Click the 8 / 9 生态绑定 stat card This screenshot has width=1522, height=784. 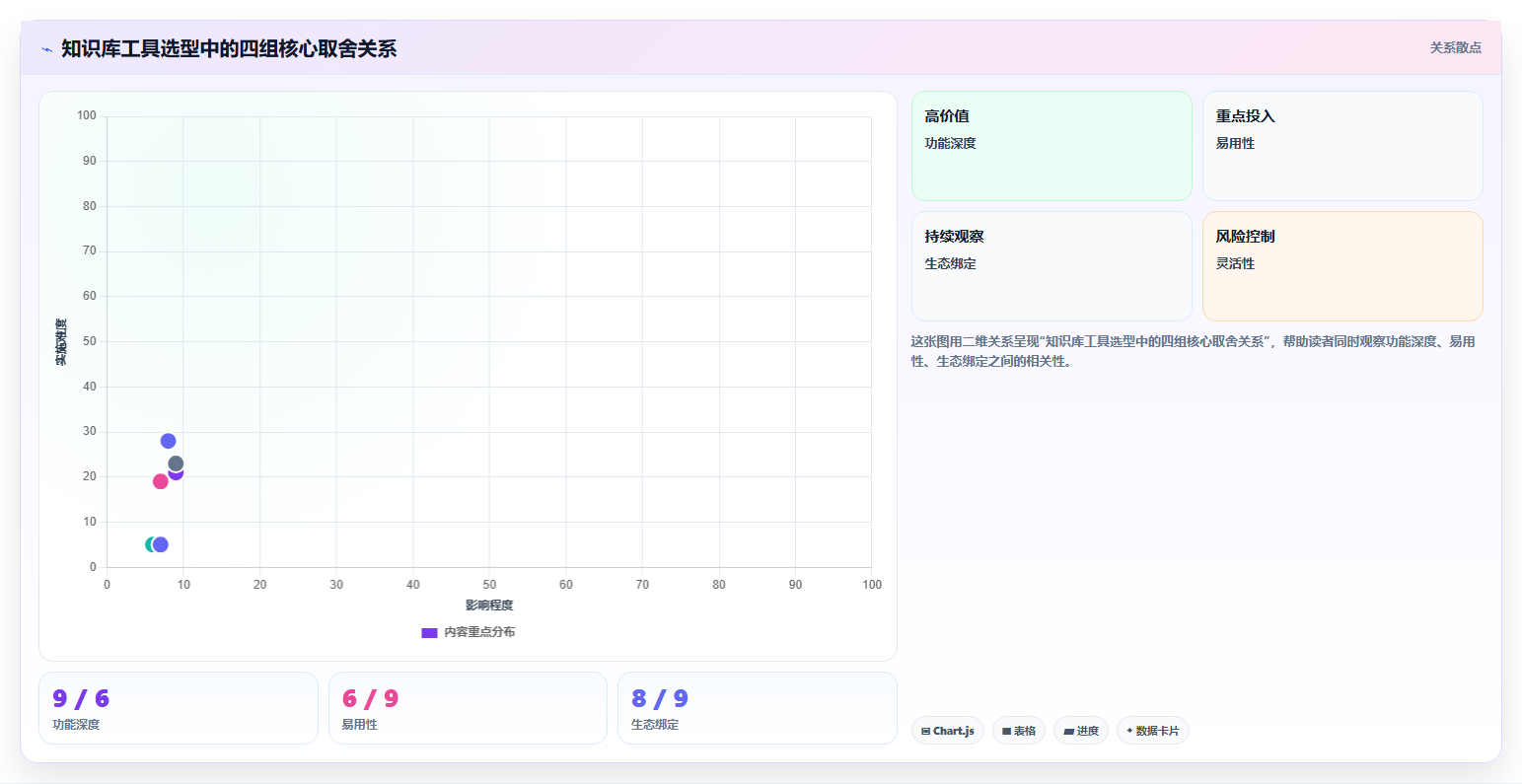pyautogui.click(x=758, y=708)
